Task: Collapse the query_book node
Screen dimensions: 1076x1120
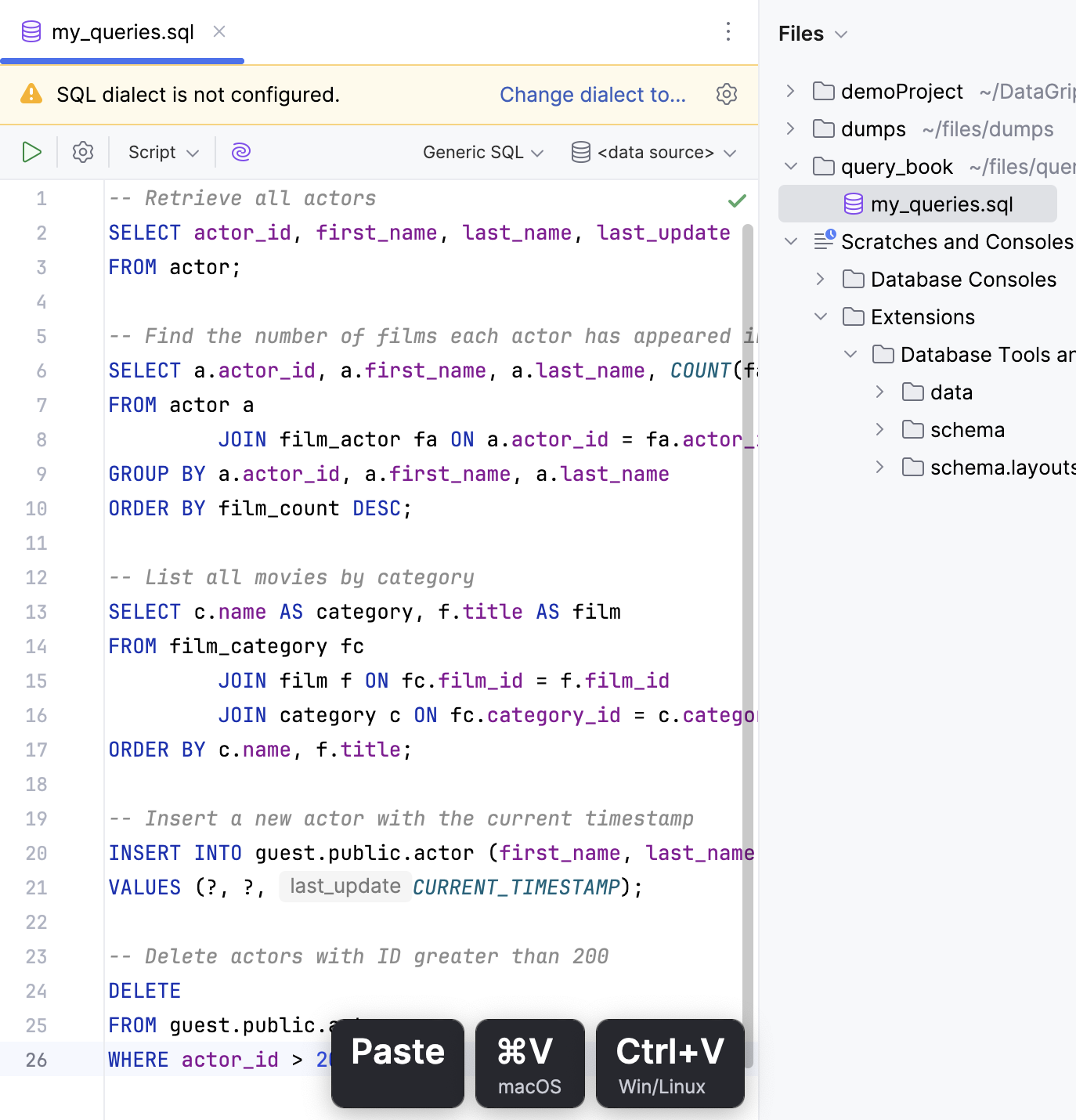Action: [x=791, y=166]
